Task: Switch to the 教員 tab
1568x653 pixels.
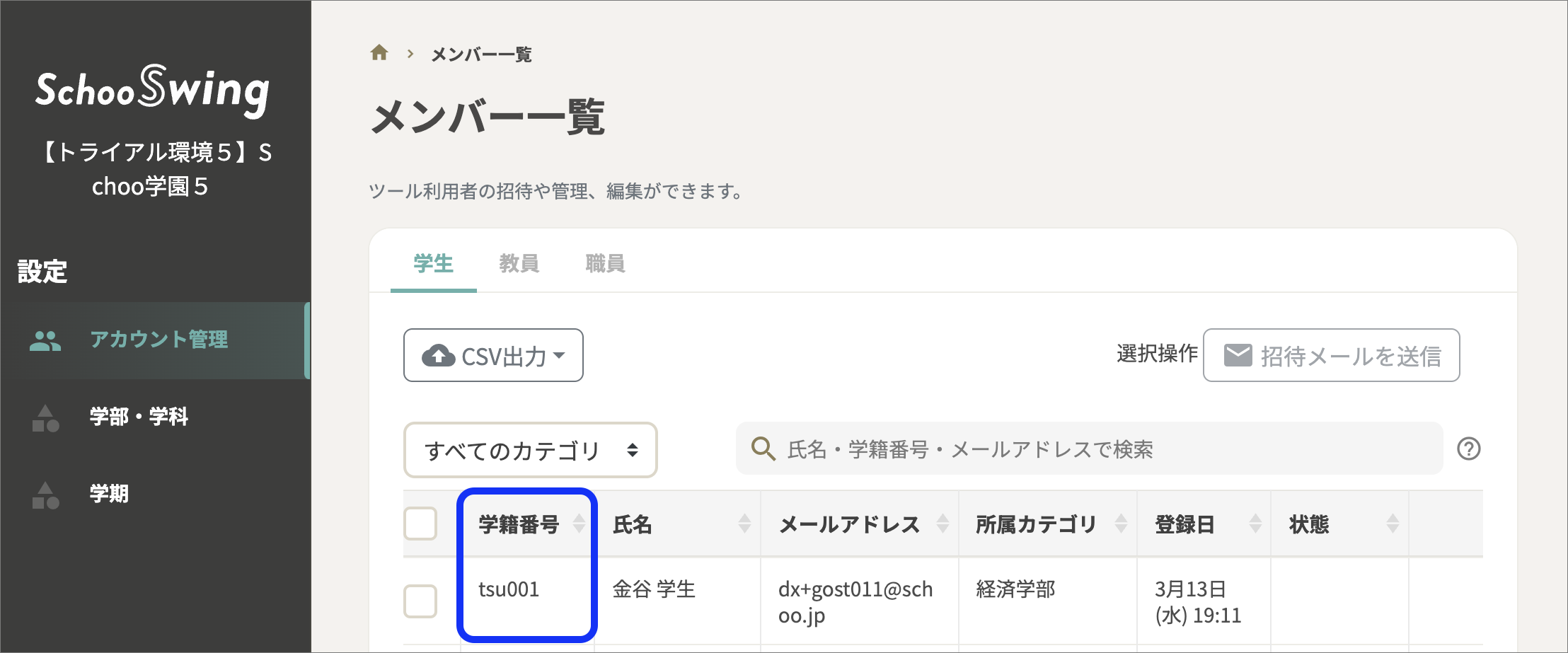Action: pos(519,263)
